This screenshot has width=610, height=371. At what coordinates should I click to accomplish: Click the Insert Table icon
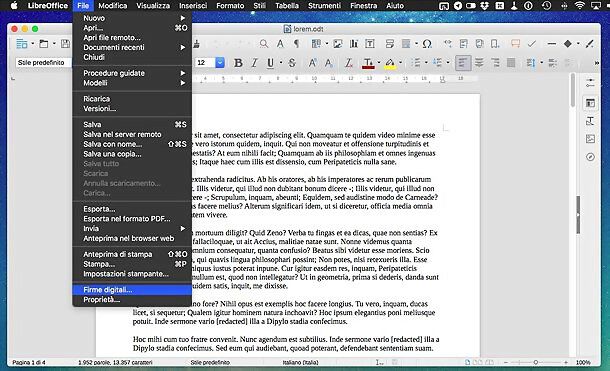click(x=316, y=44)
